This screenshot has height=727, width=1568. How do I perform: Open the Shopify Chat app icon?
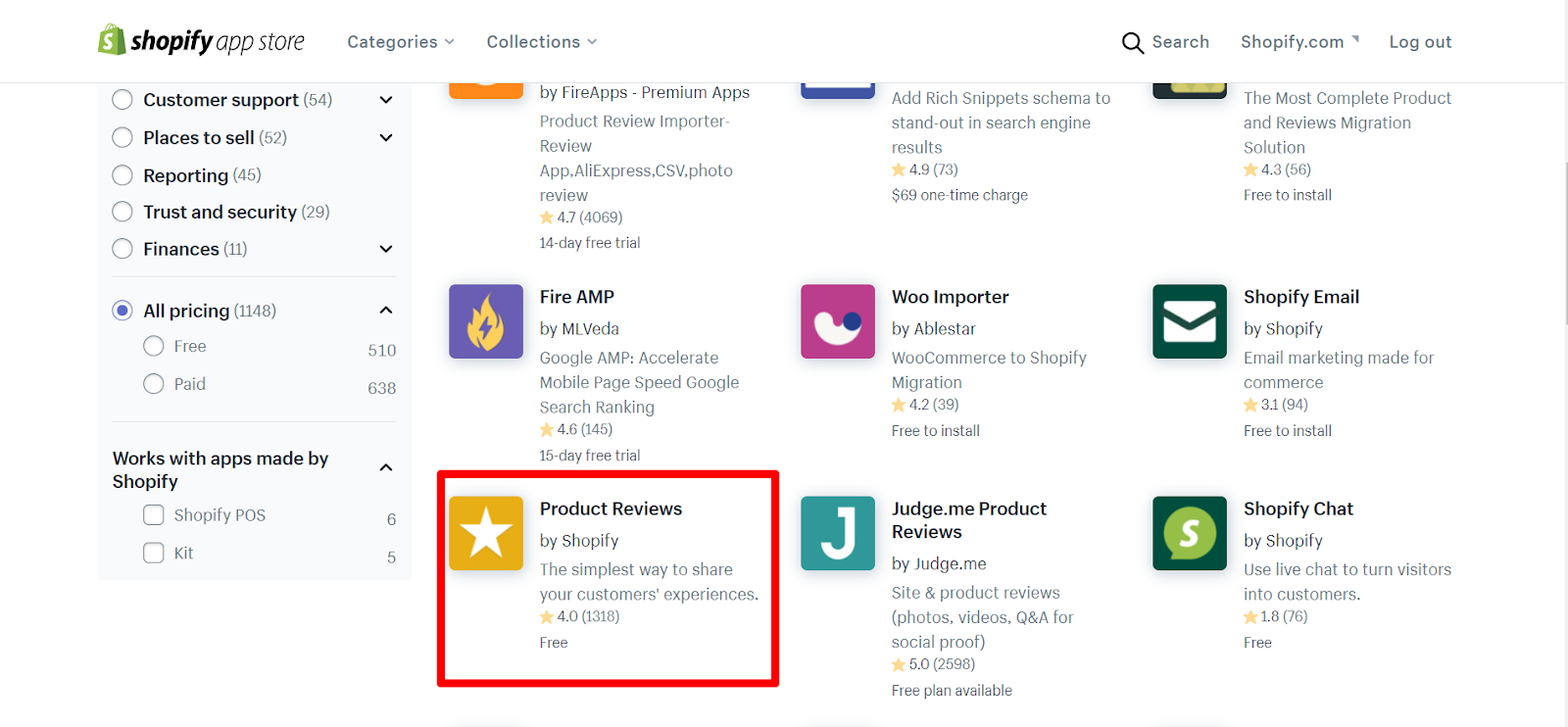click(1190, 533)
